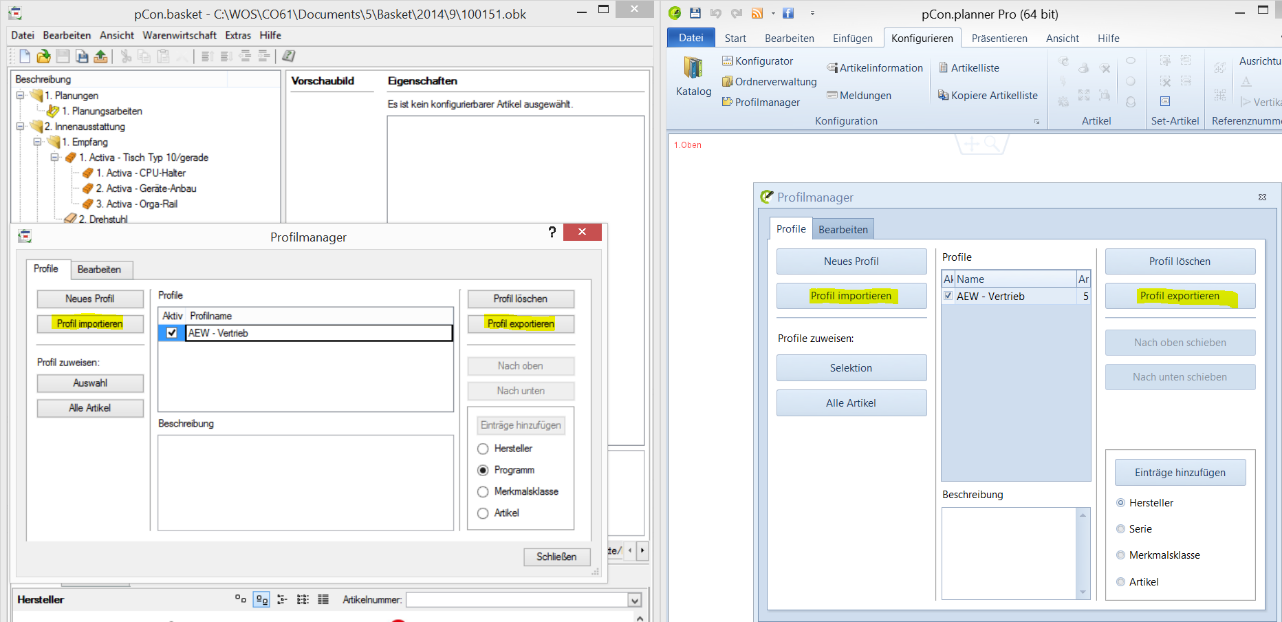Select Hersteller radio button in basket Profilmanager
This screenshot has width=1282, height=622.
coord(483,449)
